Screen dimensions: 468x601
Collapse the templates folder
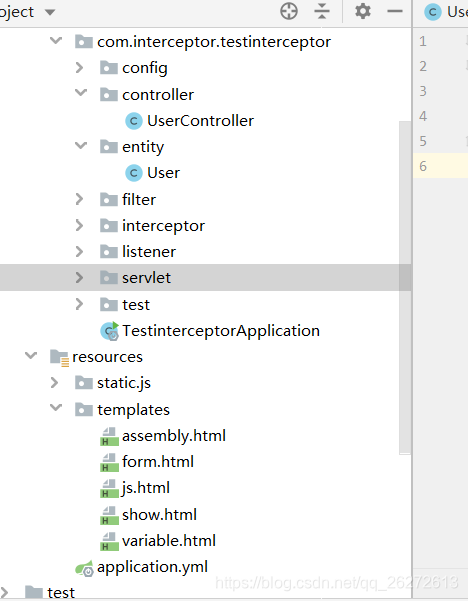tap(56, 407)
